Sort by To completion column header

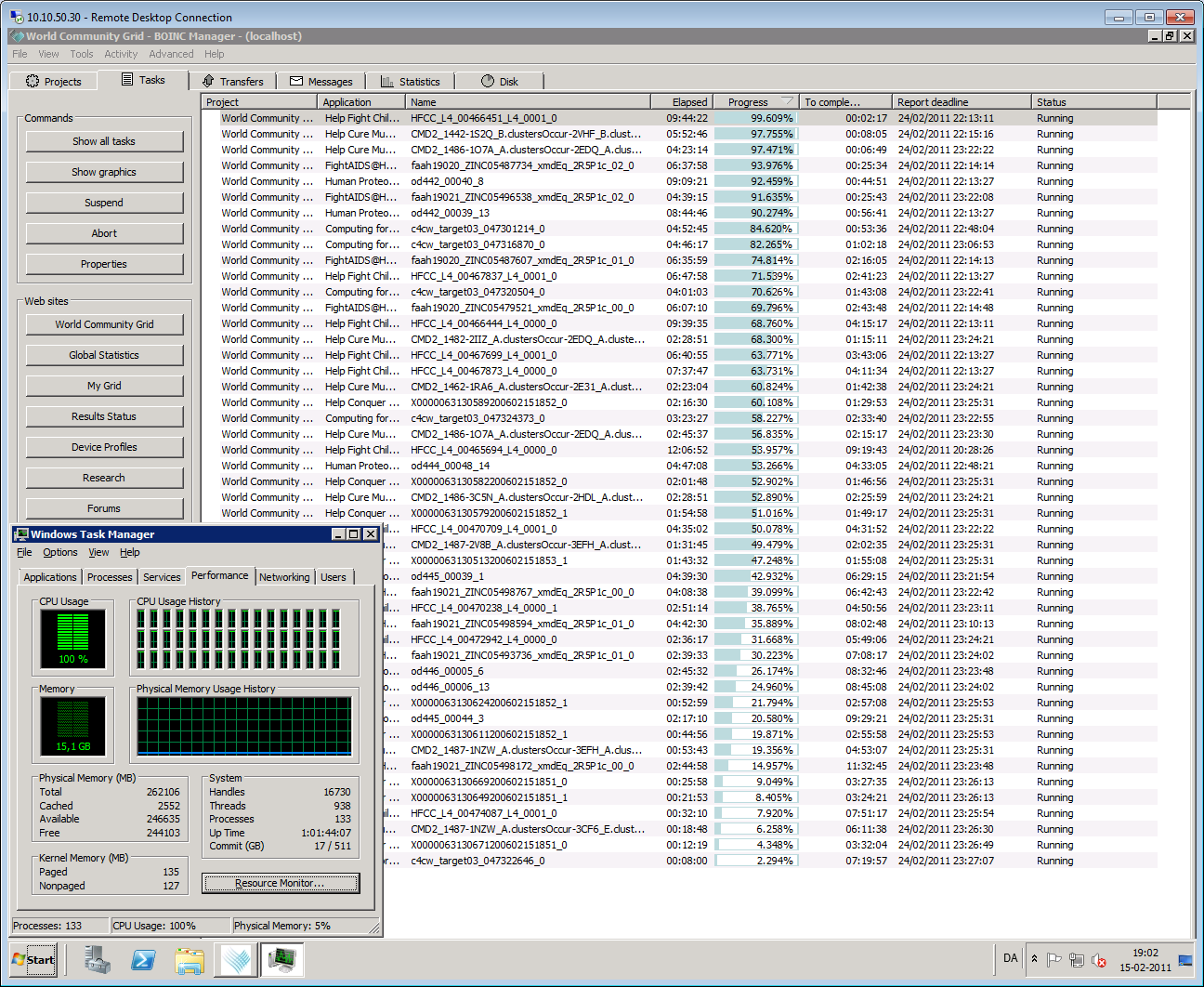[845, 102]
